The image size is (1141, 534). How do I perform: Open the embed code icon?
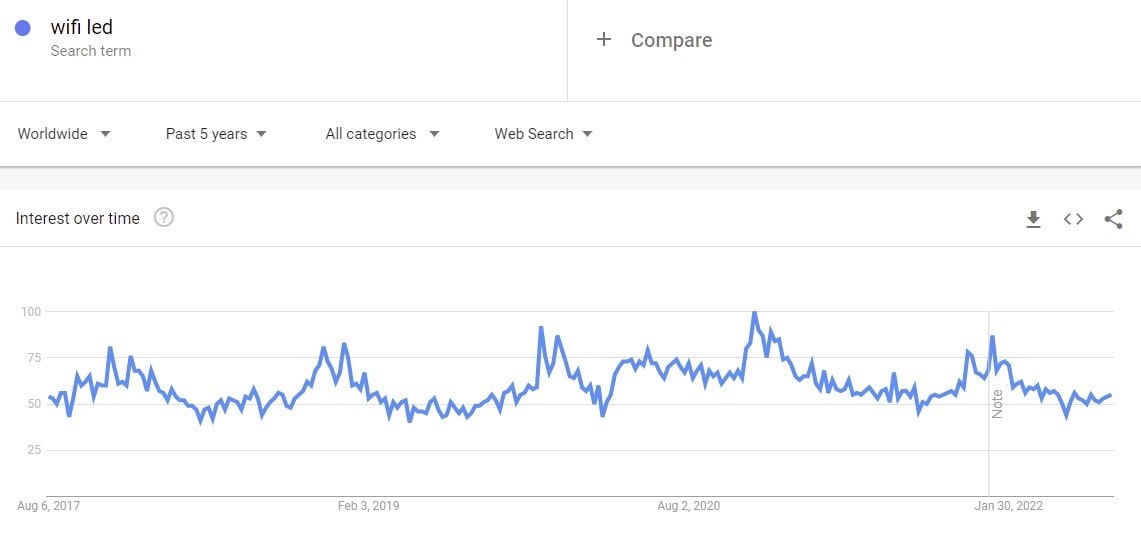click(1073, 219)
